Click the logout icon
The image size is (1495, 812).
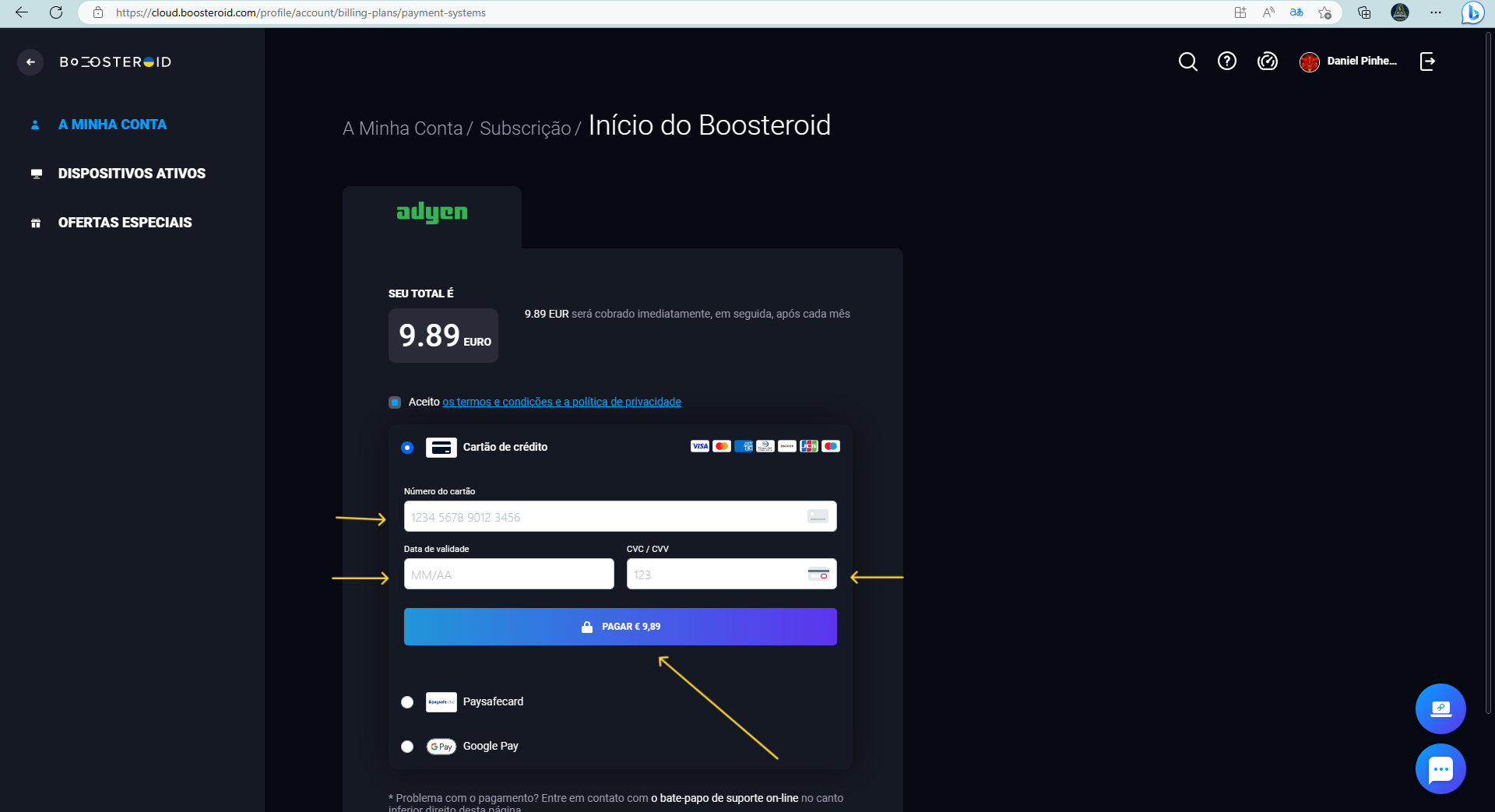(1427, 62)
